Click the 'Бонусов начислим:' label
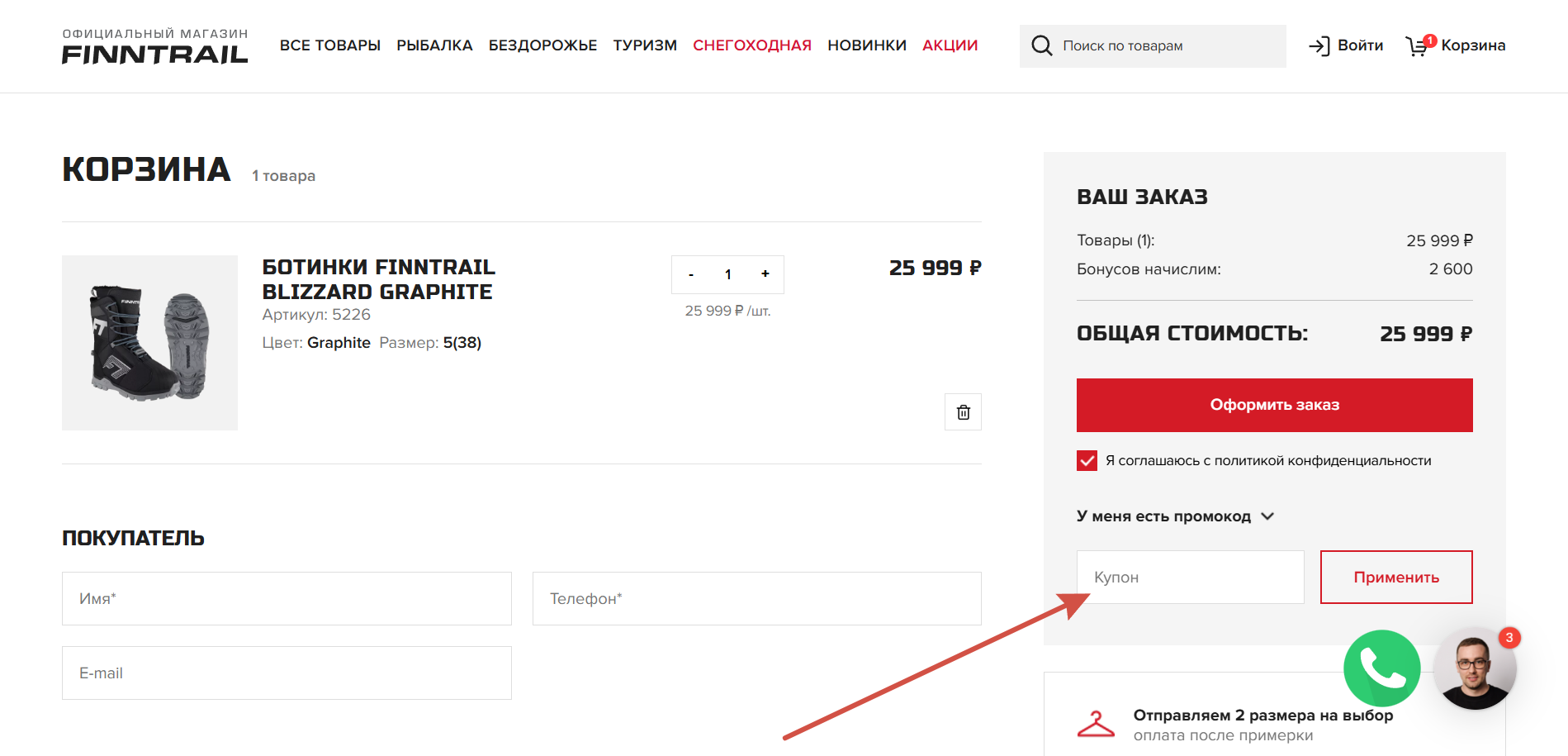Viewport: 1568px width, 756px height. pos(1149,269)
